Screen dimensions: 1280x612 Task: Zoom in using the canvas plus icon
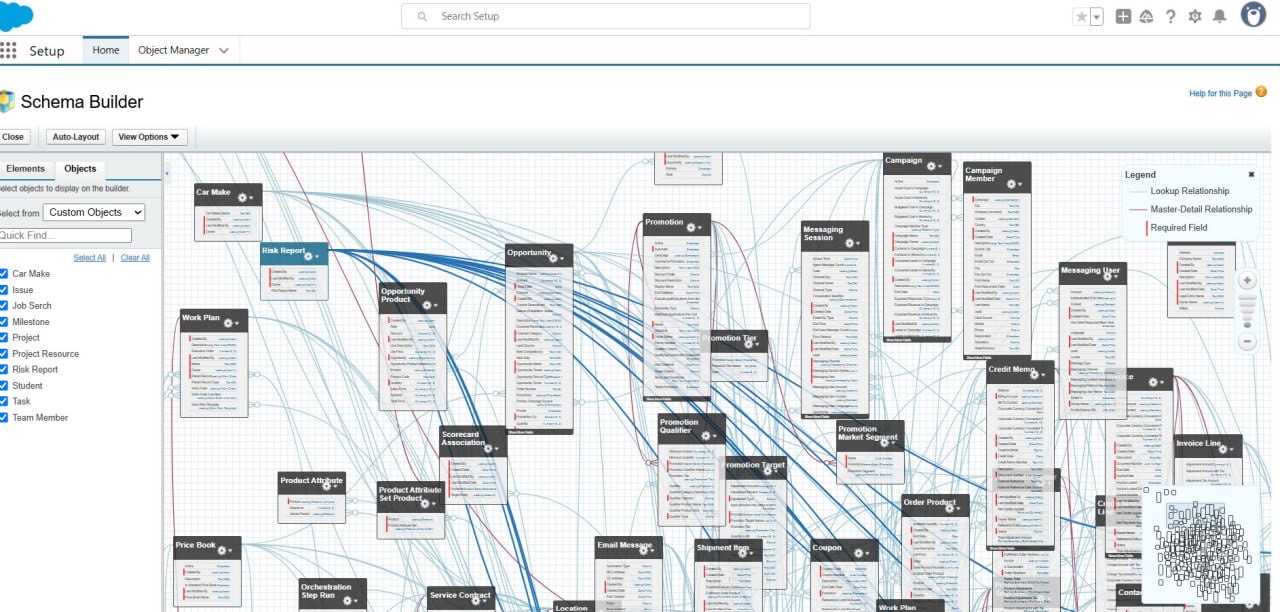point(1247,280)
